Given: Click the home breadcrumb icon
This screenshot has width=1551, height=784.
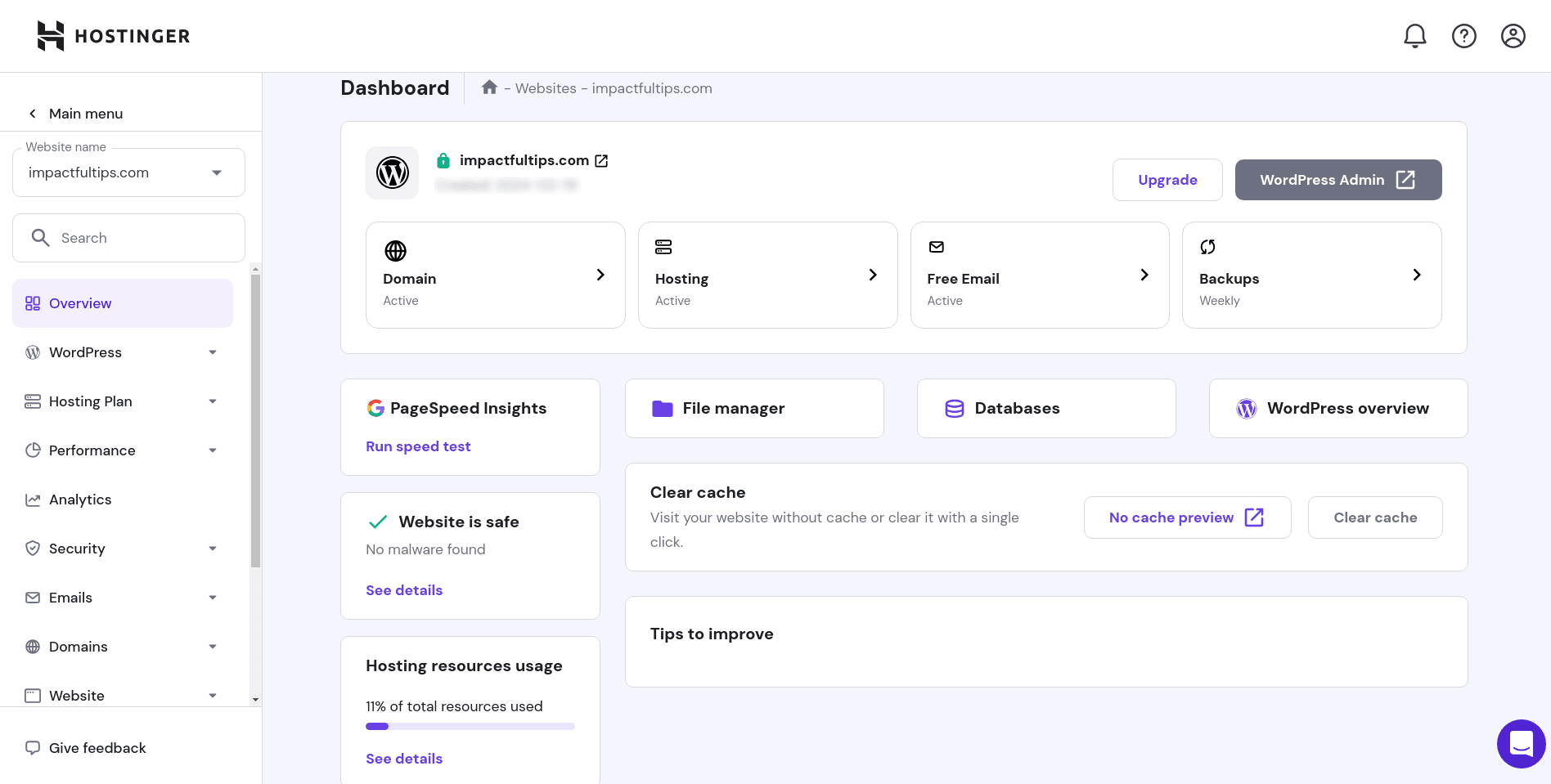Looking at the screenshot, I should (x=489, y=87).
